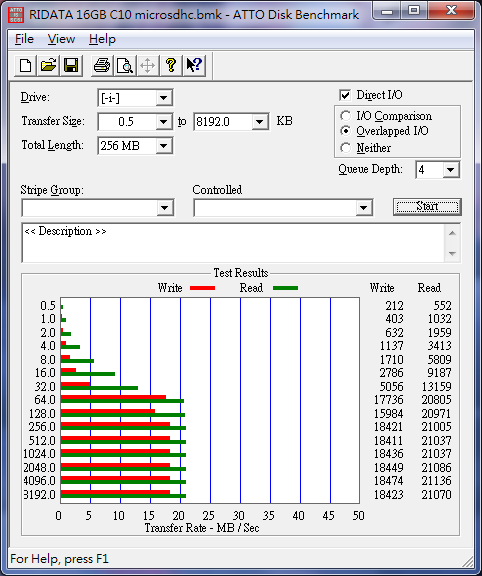482x576 pixels.
Task: Click the yellow question mark About icon
Action: pos(171,66)
